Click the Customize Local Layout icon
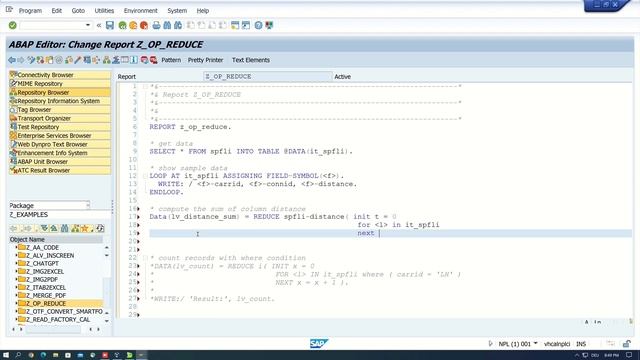Screen dimensions: 640x360 point(269,25)
